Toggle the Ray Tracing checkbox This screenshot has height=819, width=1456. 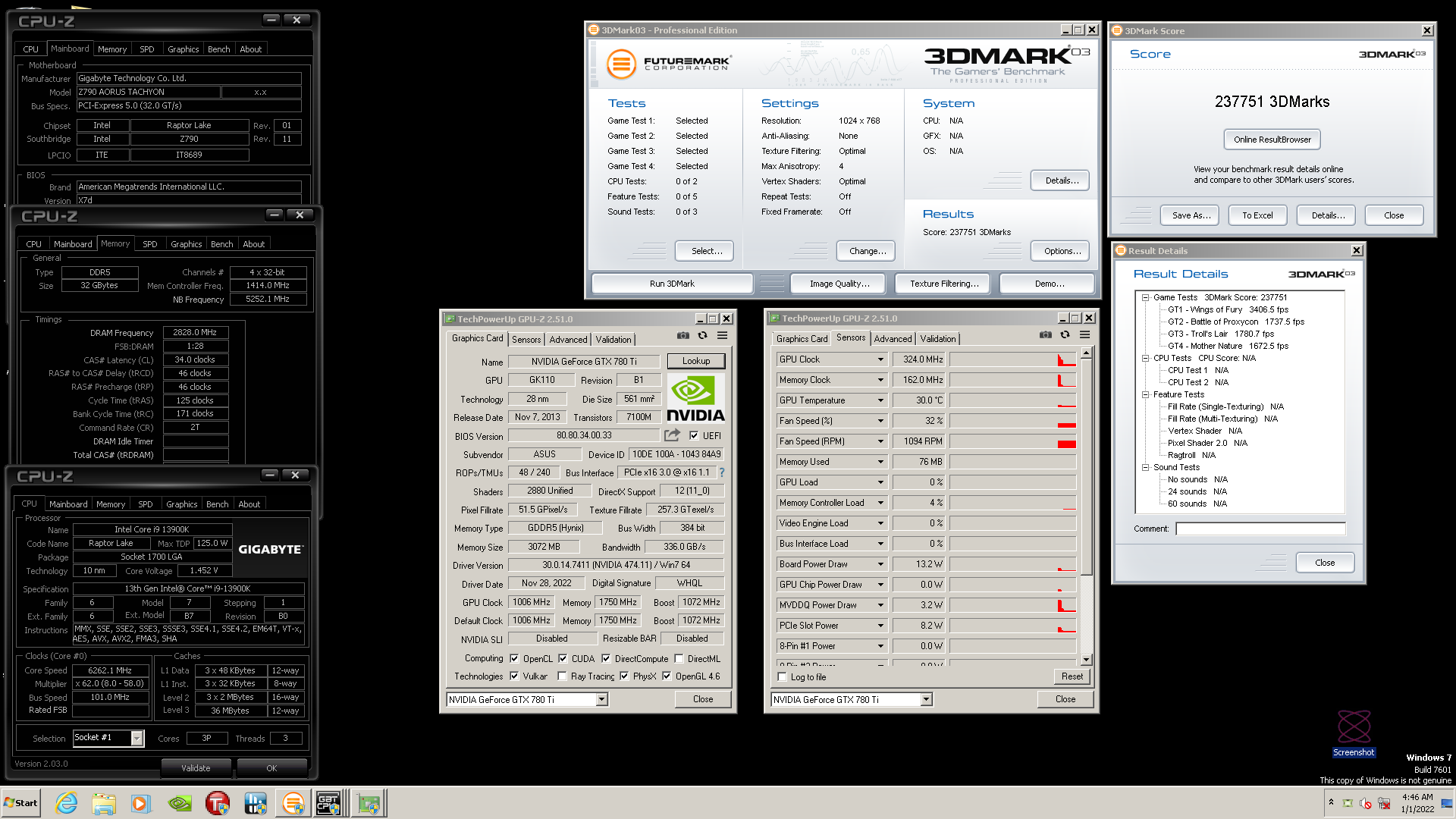pyautogui.click(x=562, y=676)
